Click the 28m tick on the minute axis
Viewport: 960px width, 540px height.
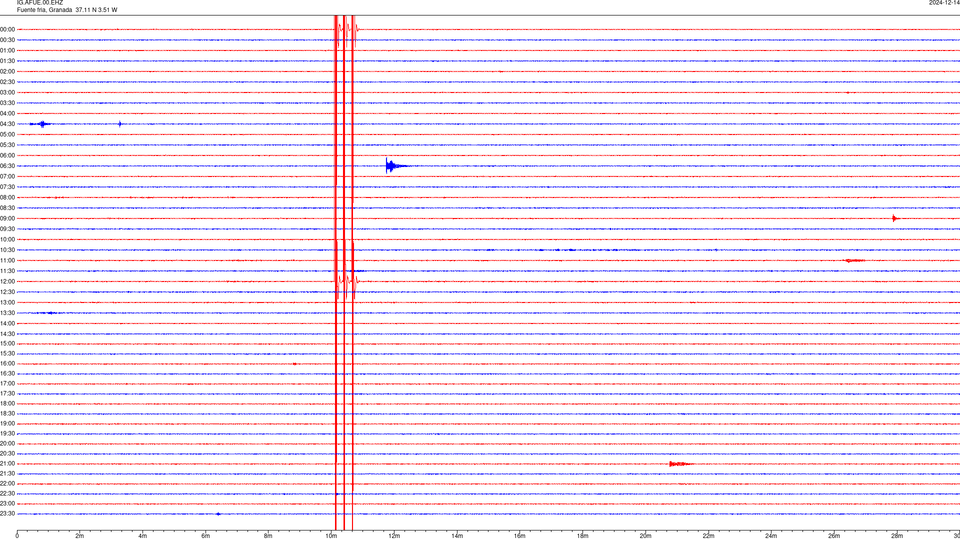point(897,536)
